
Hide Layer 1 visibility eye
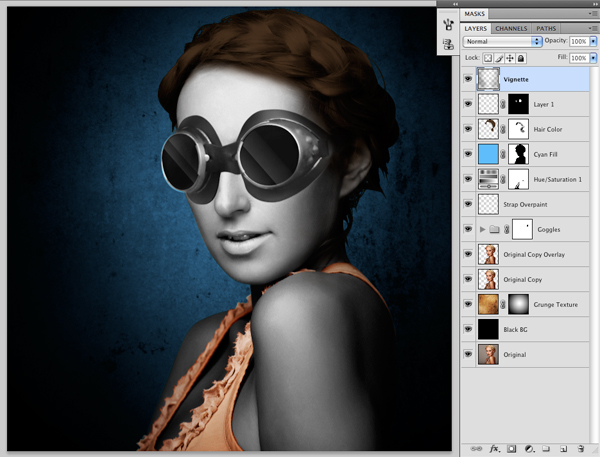click(468, 104)
